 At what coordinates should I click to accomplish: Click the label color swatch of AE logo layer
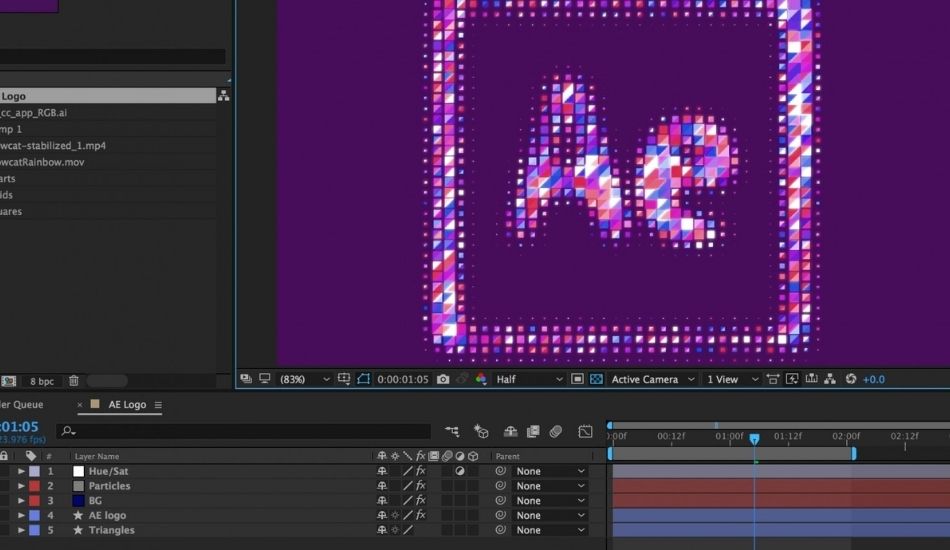pyautogui.click(x=35, y=516)
